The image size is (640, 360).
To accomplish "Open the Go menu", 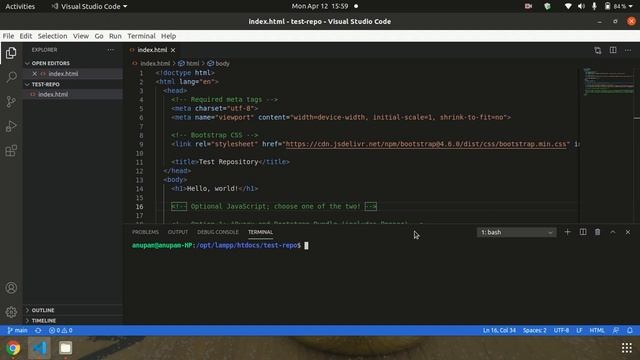I will 99,36.
